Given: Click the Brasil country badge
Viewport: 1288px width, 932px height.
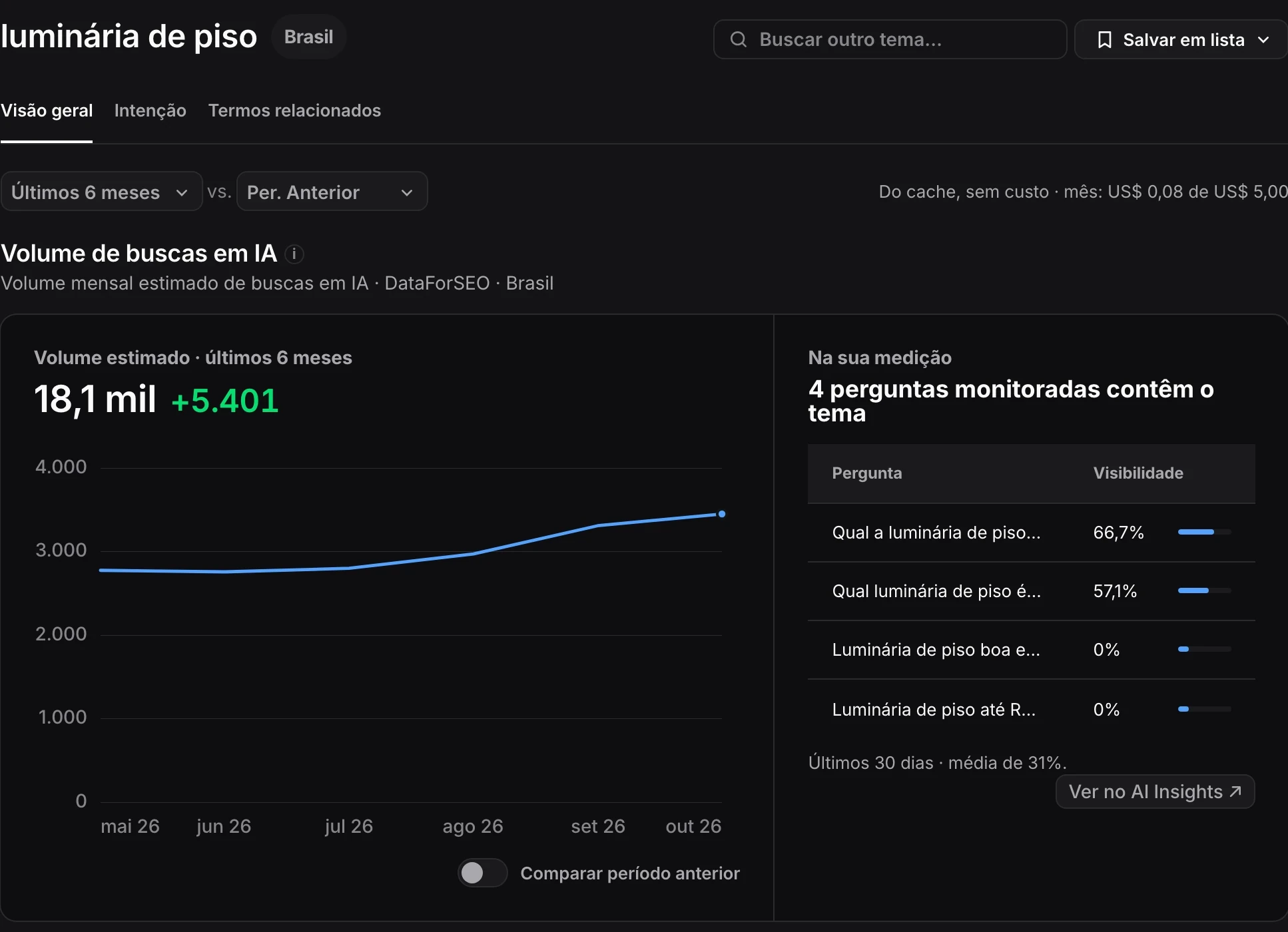Looking at the screenshot, I should click(x=309, y=37).
